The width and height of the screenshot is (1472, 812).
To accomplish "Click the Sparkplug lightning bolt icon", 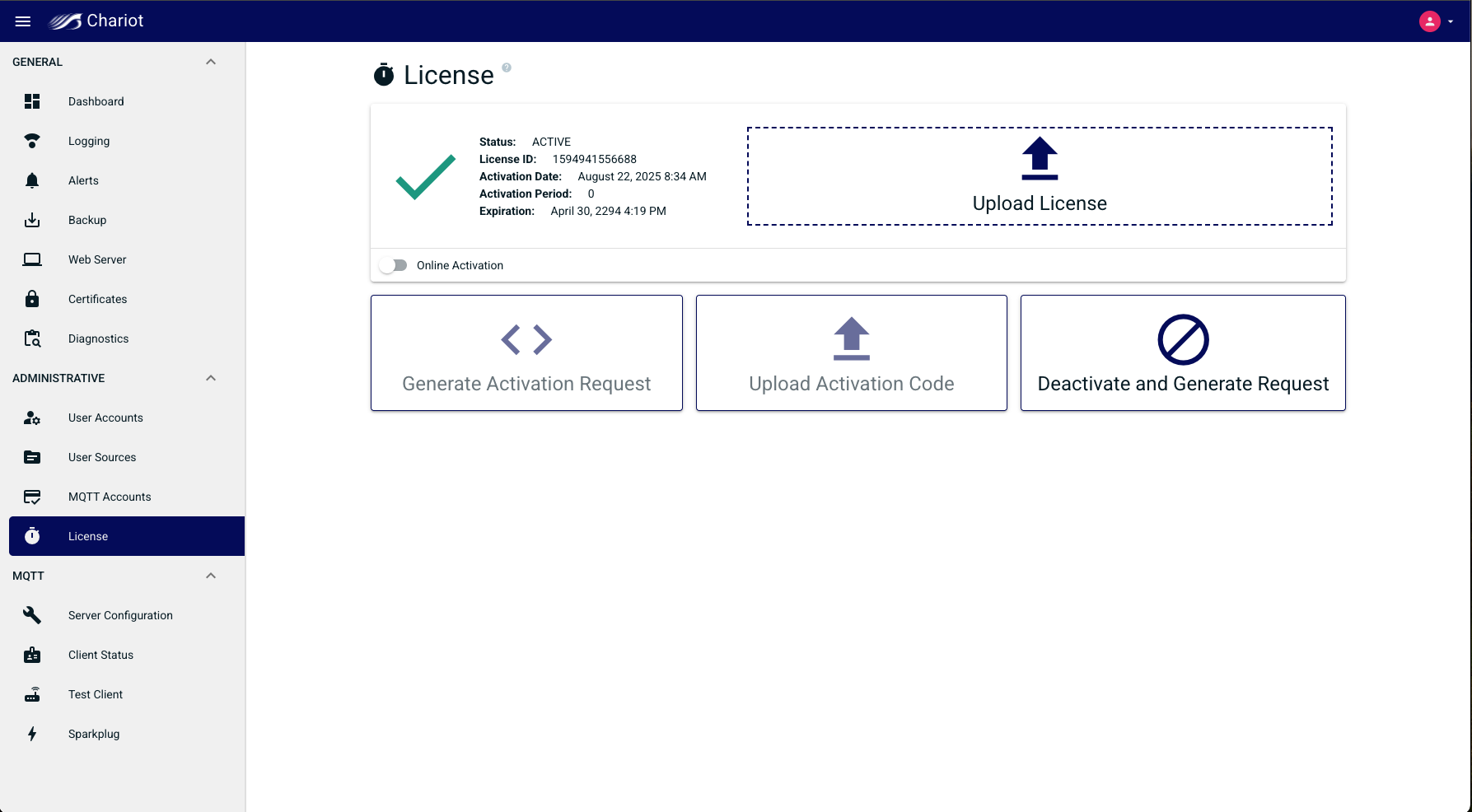I will coord(32,734).
